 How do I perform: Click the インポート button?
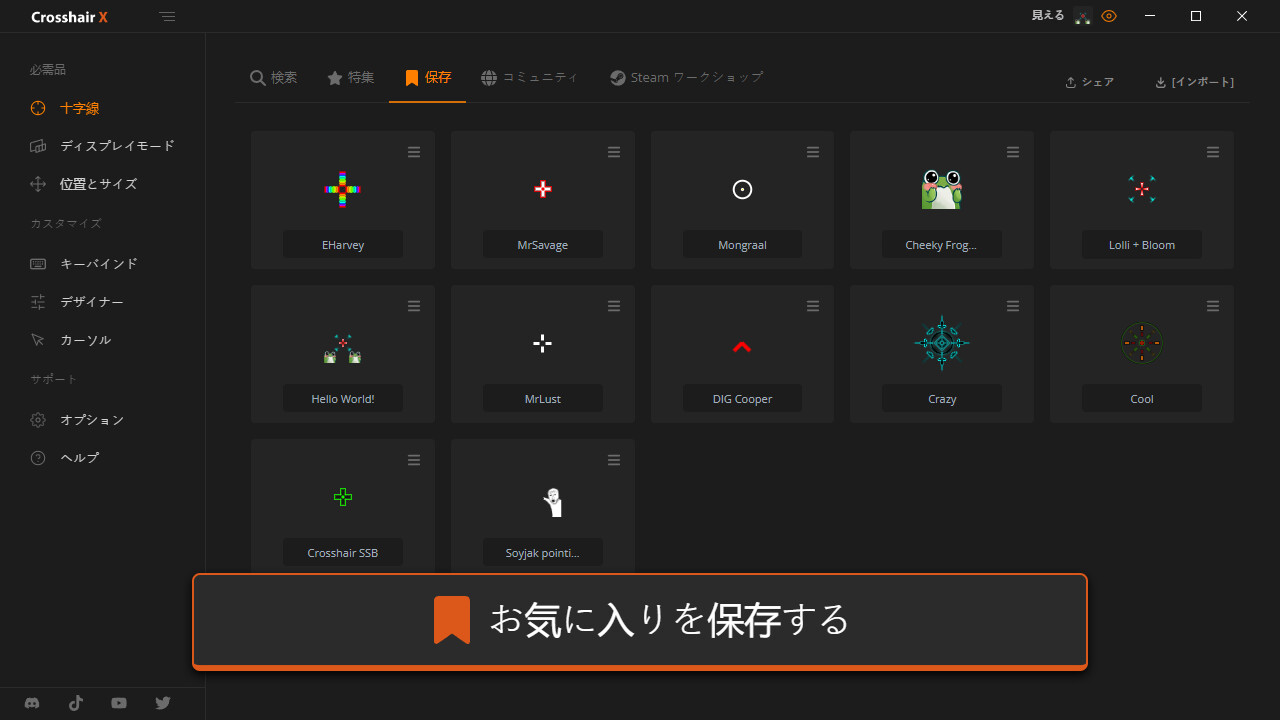click(1194, 82)
